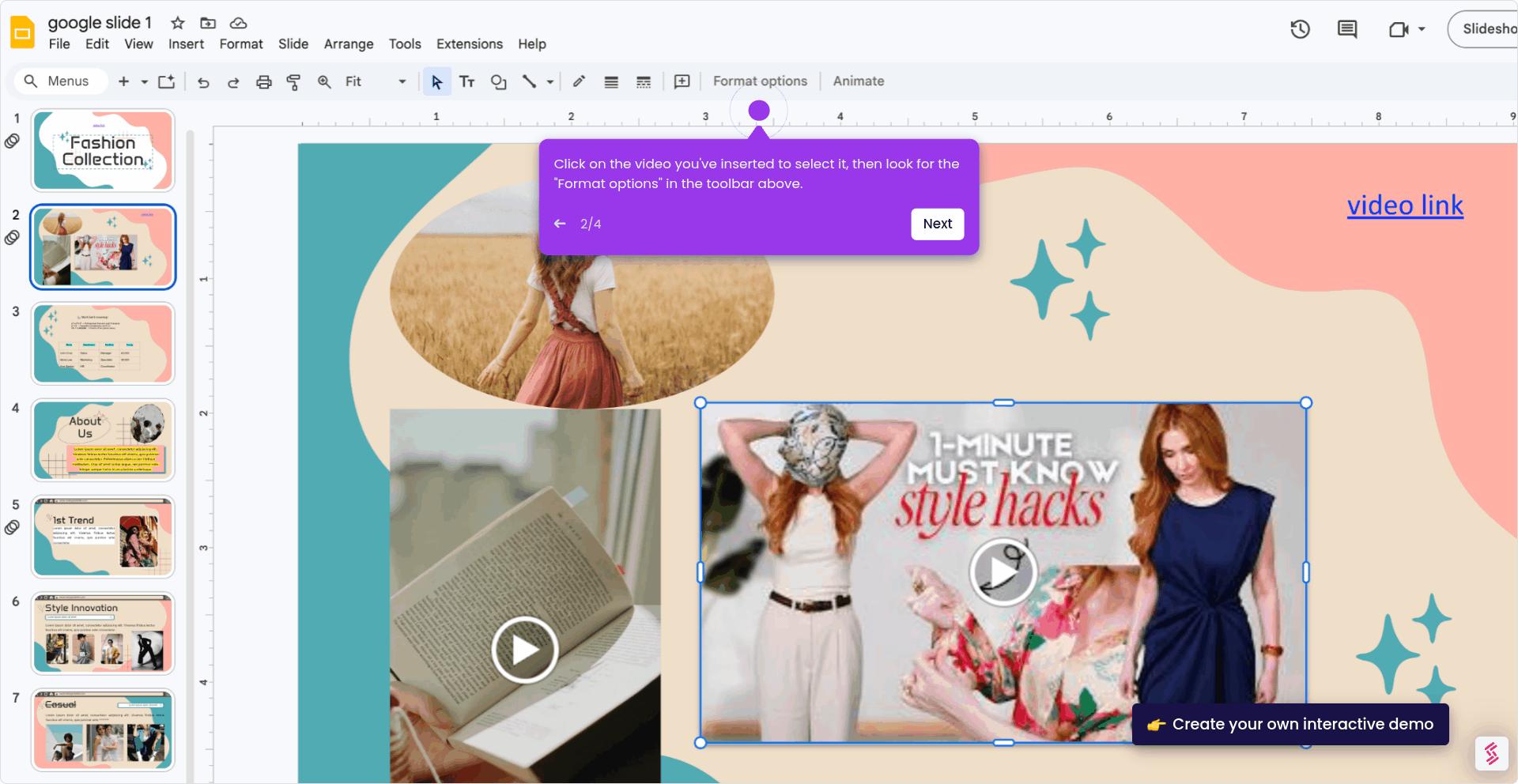
Task: Select slide 5 1st Trend thumbnail
Action: coord(103,537)
